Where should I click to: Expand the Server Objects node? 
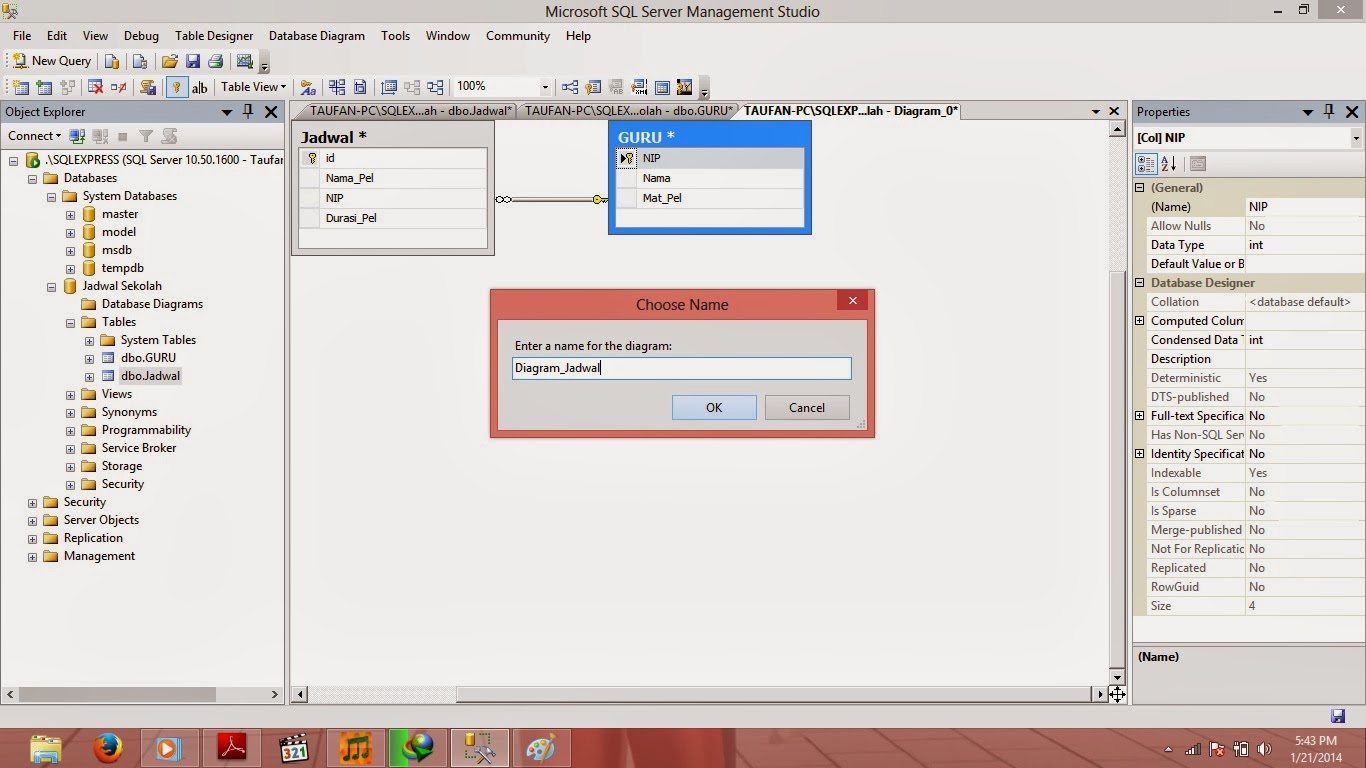[x=33, y=521]
